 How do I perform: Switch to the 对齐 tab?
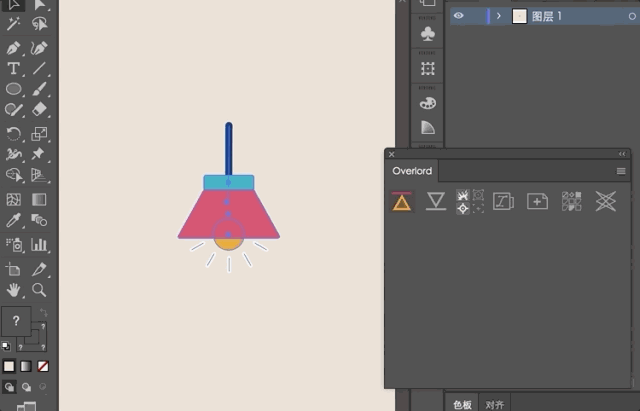click(x=495, y=404)
